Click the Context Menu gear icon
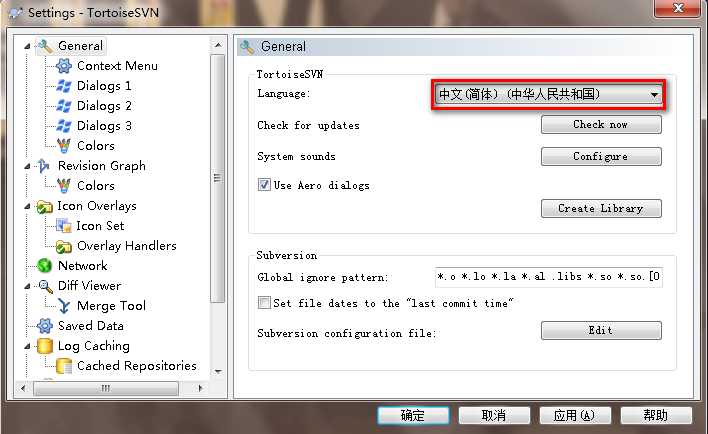Viewport: 708px width, 434px height. (64, 66)
